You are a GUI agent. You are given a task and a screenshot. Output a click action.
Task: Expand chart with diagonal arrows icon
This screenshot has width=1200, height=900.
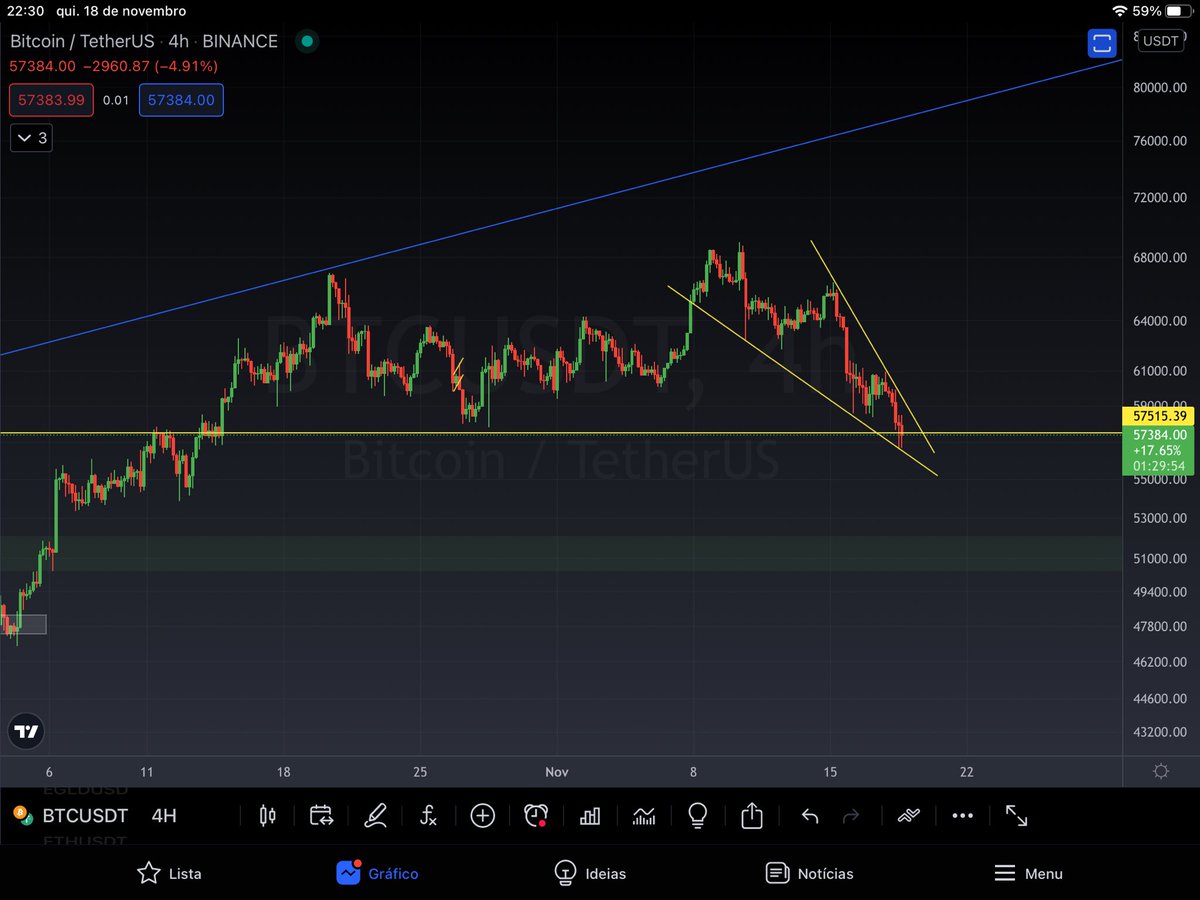coord(1016,816)
